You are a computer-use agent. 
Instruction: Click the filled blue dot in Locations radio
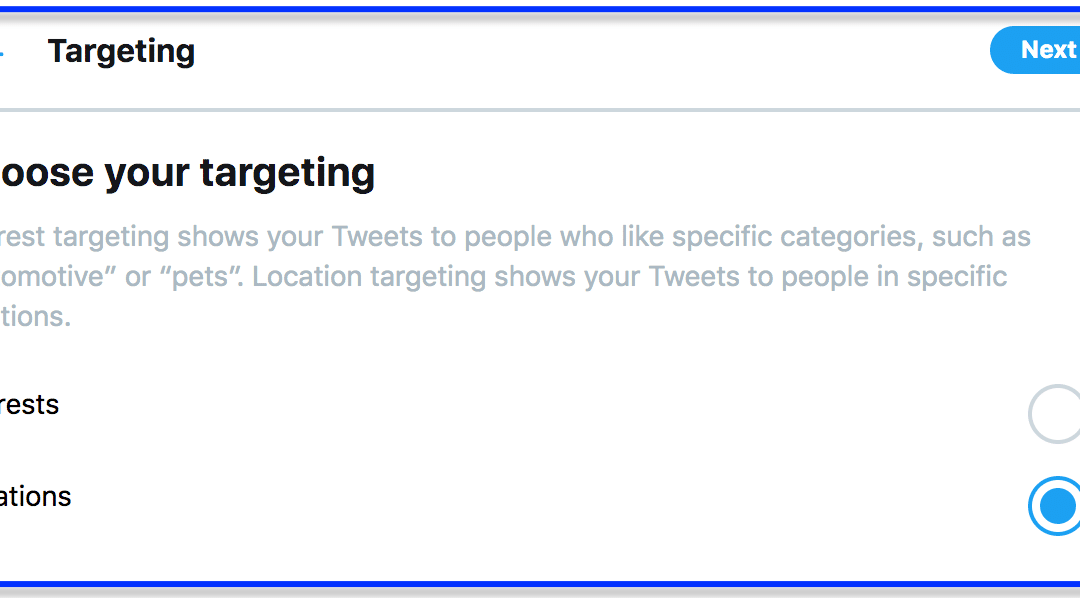point(1058,506)
